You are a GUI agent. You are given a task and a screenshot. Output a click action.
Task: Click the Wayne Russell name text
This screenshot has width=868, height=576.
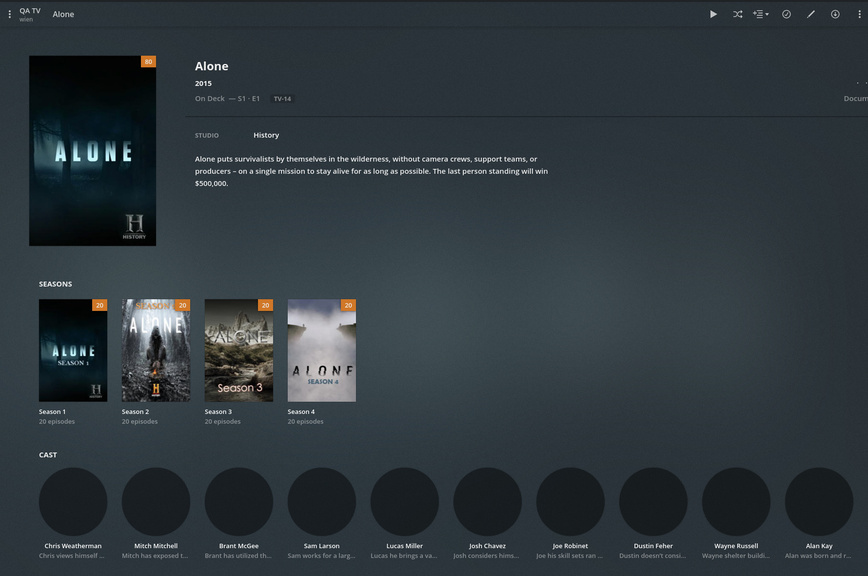tap(736, 546)
